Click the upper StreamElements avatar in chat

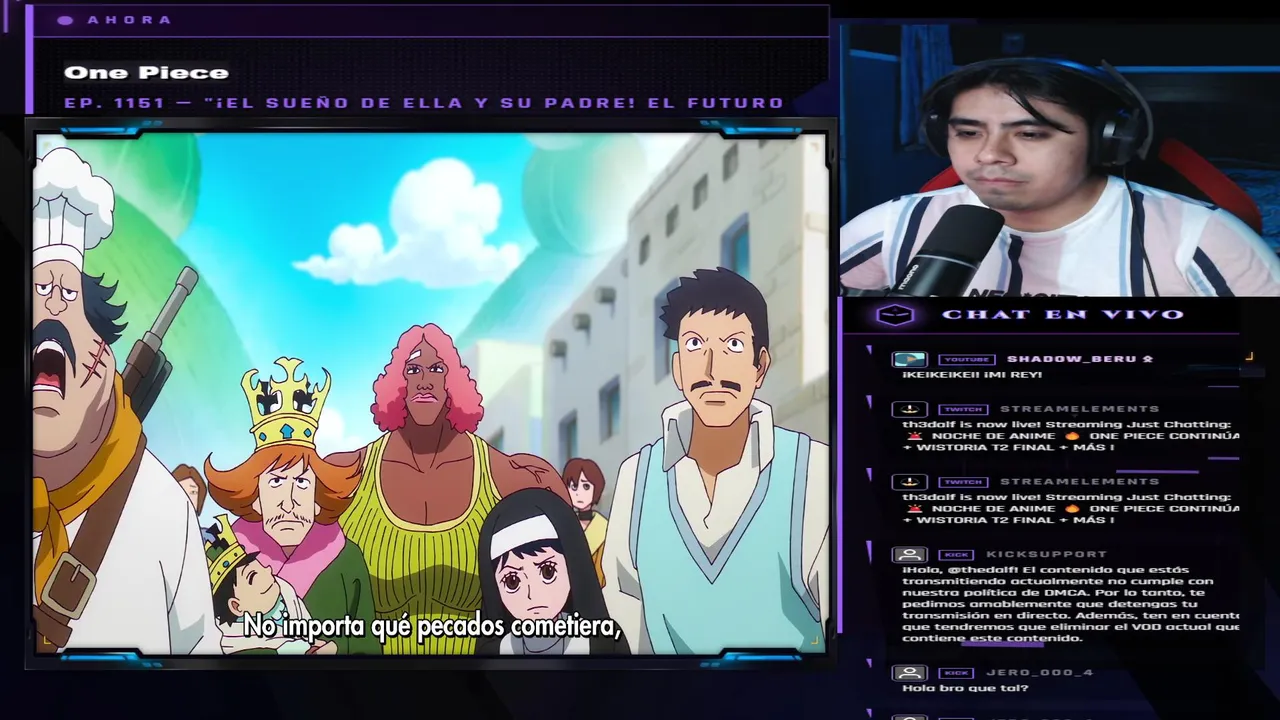click(909, 409)
